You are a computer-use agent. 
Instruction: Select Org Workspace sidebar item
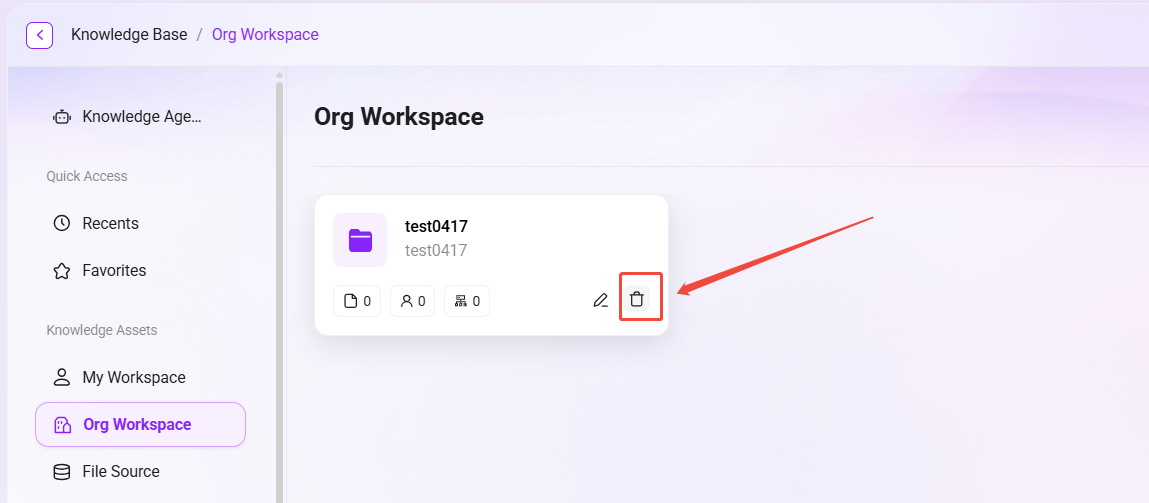point(141,425)
